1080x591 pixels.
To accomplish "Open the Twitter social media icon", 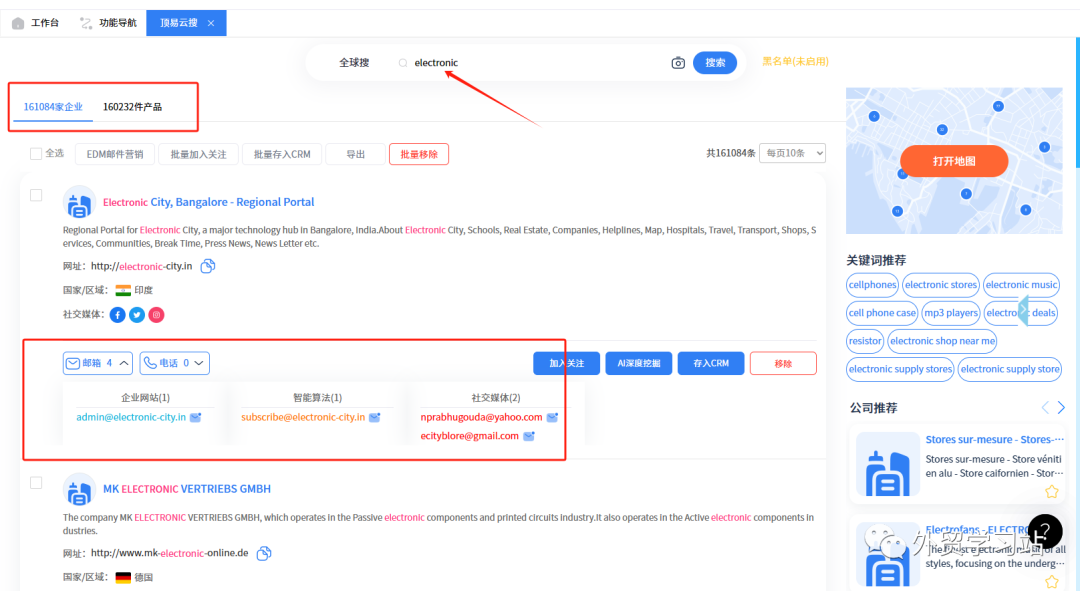I will click(137, 315).
